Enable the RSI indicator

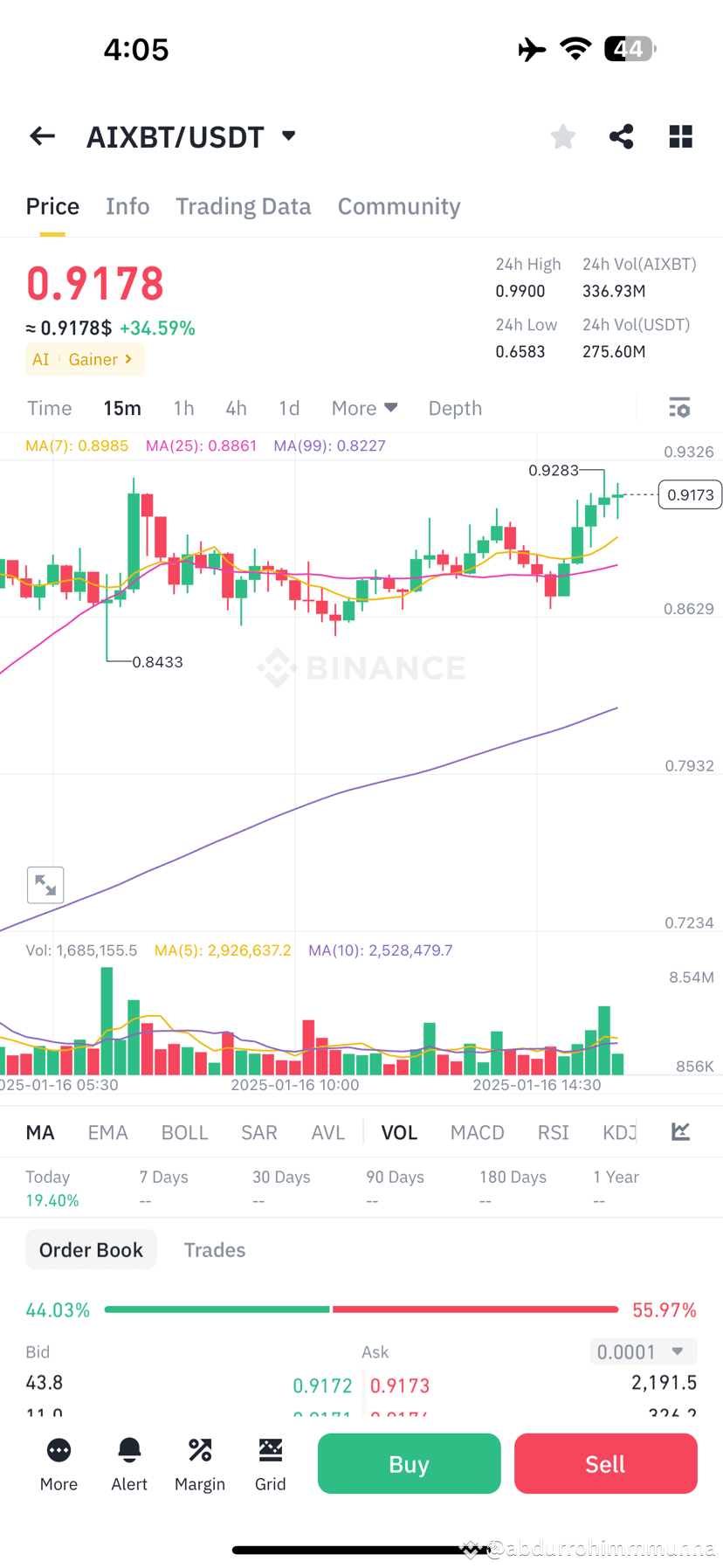click(553, 1131)
